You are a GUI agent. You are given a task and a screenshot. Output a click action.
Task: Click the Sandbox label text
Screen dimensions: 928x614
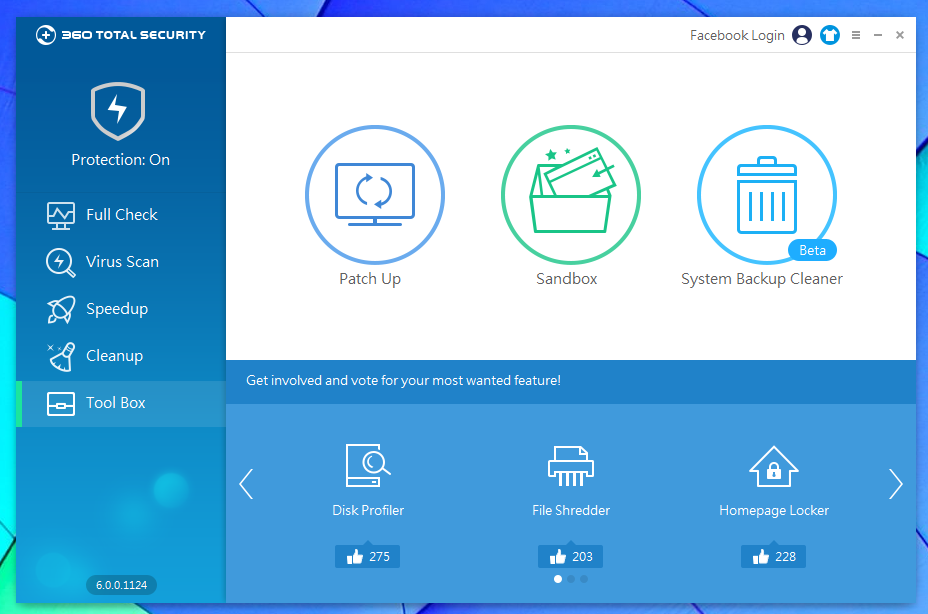tap(566, 279)
